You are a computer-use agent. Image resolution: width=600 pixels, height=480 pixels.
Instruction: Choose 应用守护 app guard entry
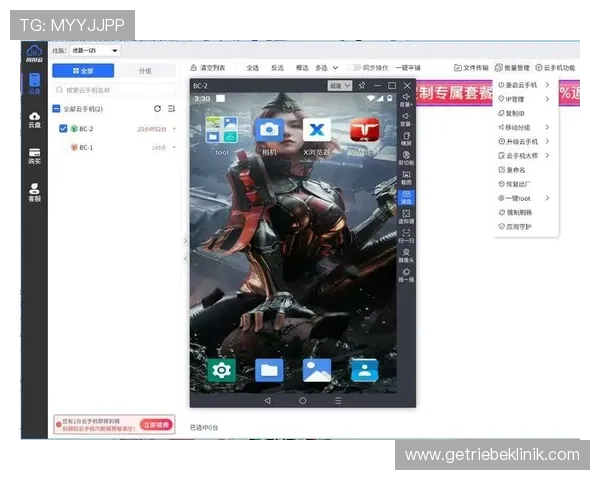pyautogui.click(x=515, y=226)
